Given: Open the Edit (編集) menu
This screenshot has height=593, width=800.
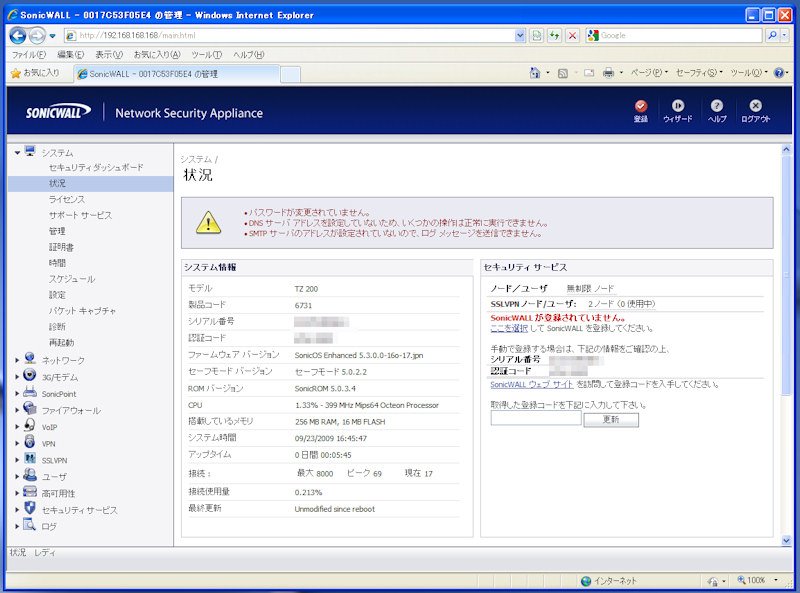Looking at the screenshot, I should click(70, 55).
